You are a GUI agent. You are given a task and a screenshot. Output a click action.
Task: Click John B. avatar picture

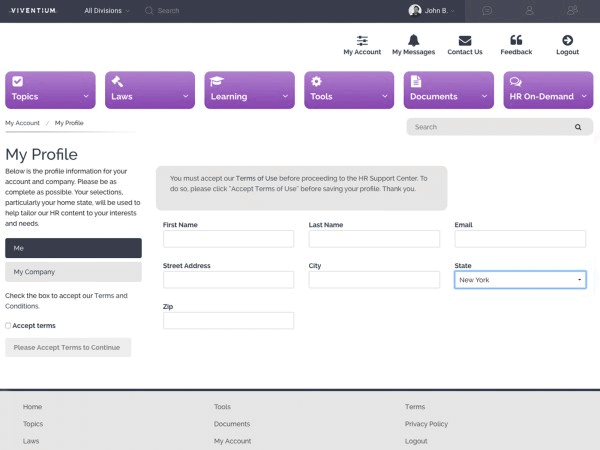pos(415,10)
